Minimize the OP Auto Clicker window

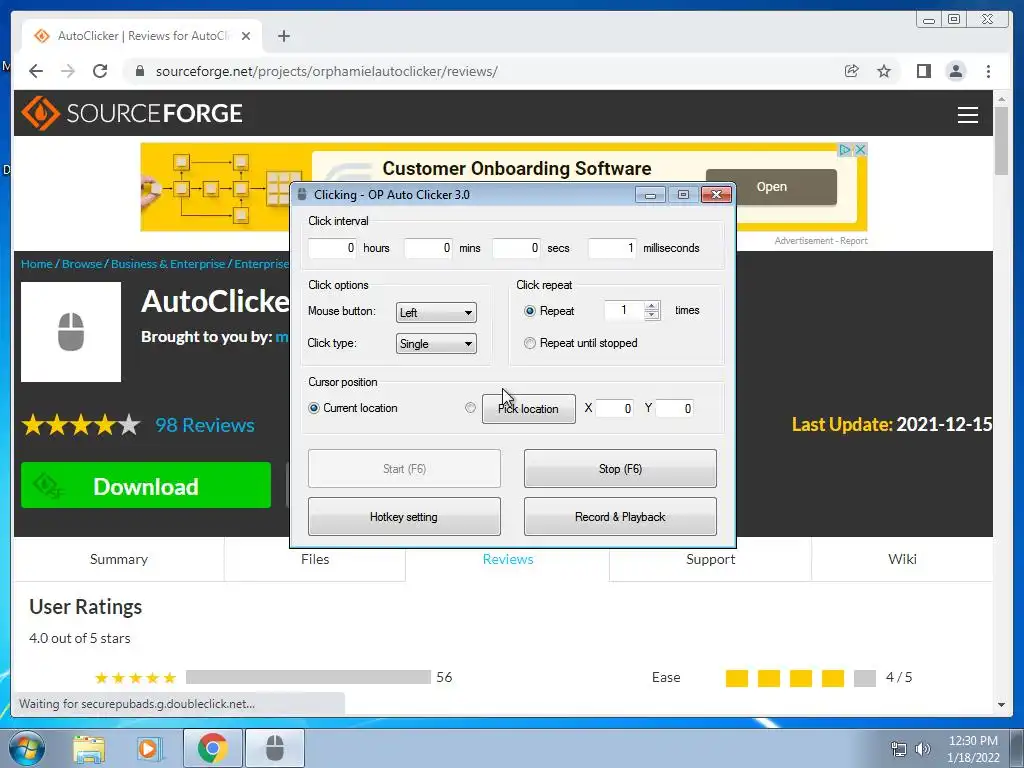tap(650, 195)
